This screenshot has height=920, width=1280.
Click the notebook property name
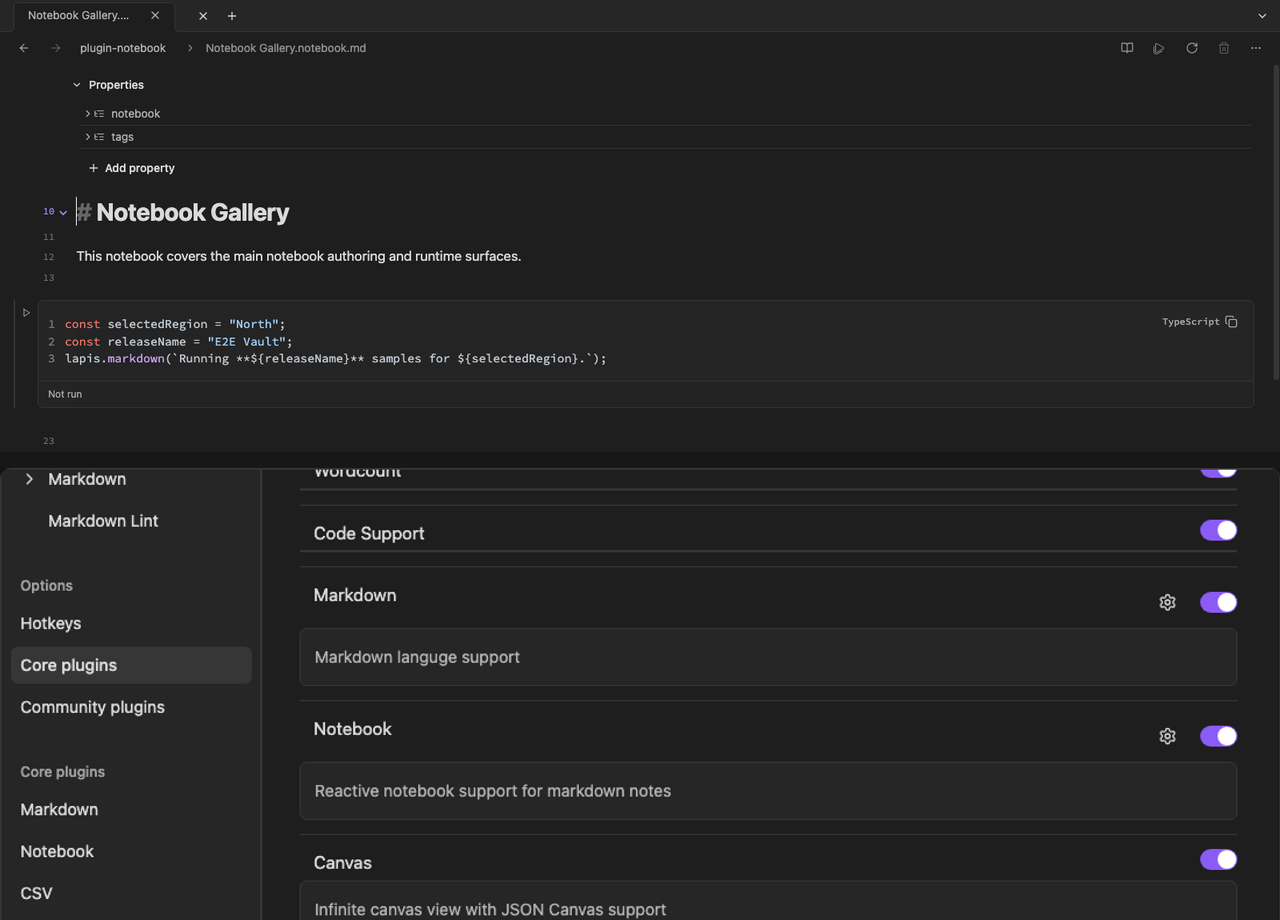(136, 114)
